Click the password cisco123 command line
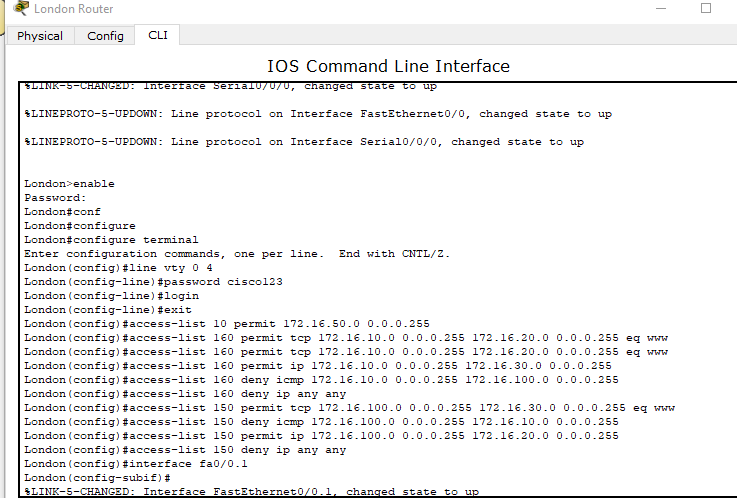The image size is (737, 498). [x=154, y=282]
